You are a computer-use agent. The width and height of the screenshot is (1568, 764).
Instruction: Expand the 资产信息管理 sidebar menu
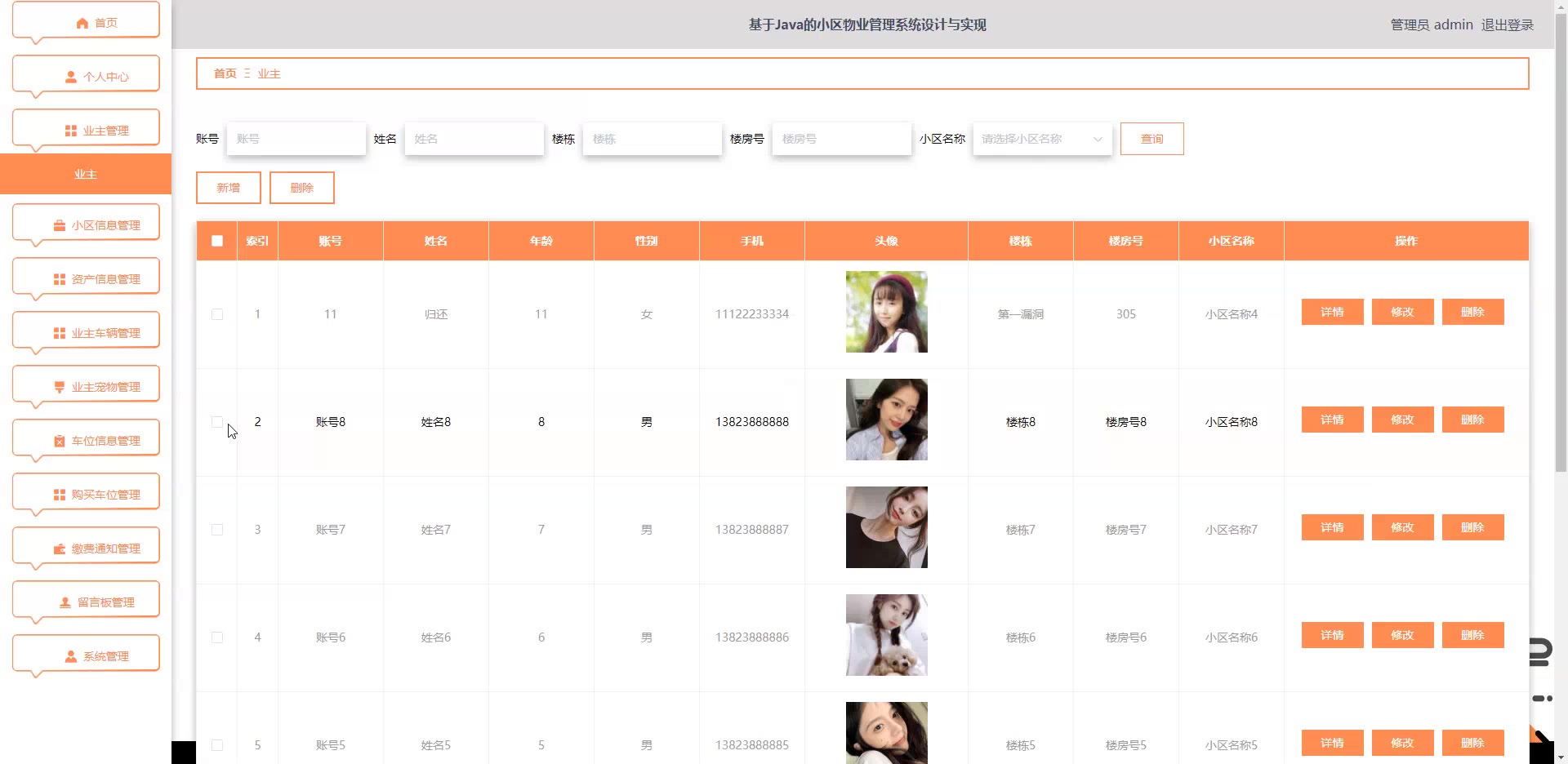(86, 279)
